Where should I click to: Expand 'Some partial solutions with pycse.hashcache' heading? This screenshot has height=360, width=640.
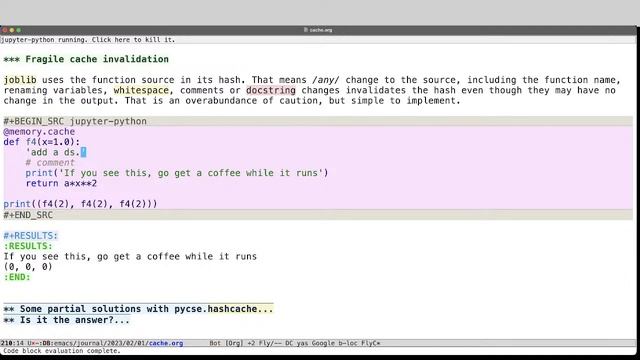[x=138, y=309]
